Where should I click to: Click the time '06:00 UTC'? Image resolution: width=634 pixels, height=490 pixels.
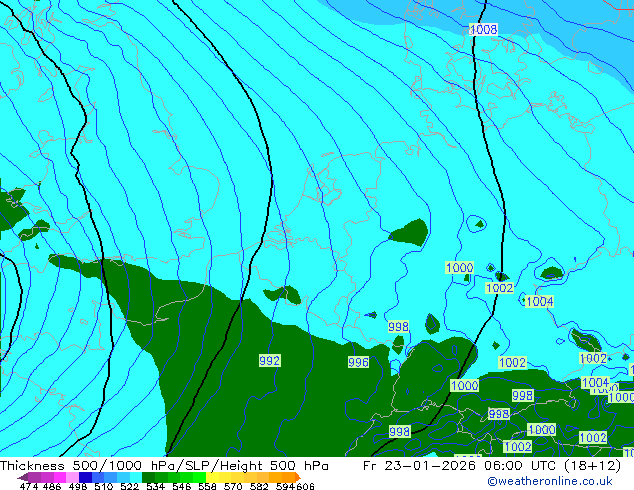(x=520, y=466)
